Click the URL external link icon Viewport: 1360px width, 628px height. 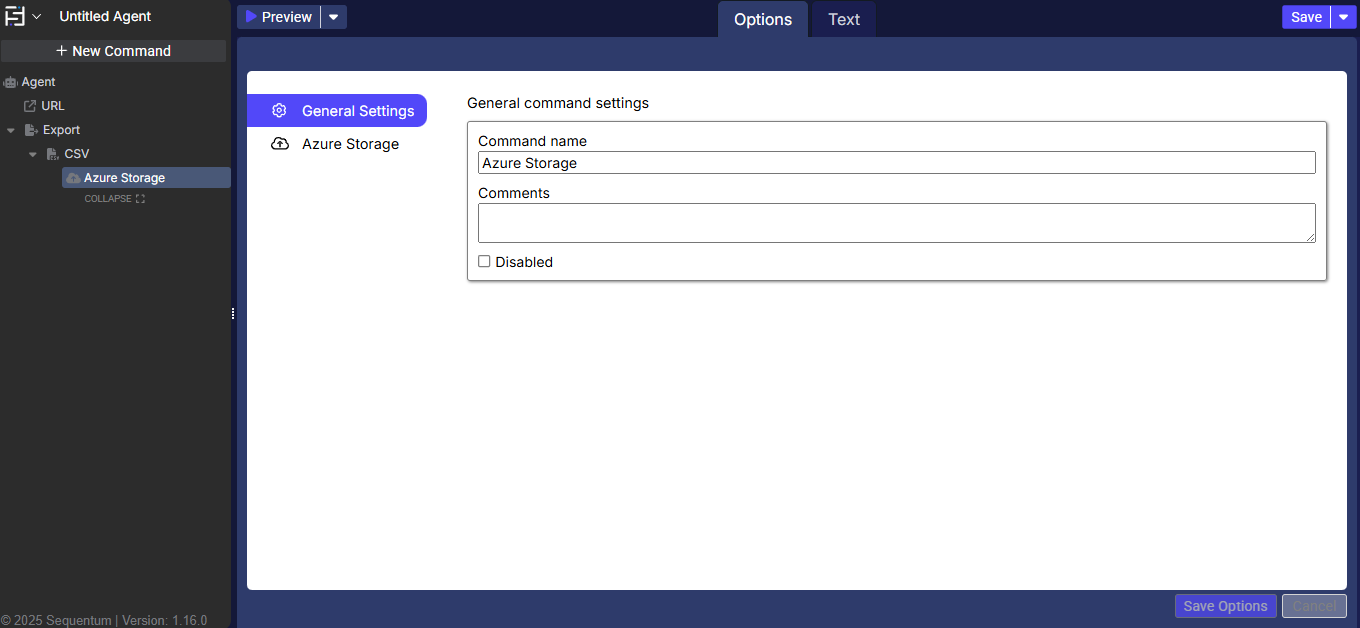pos(30,106)
